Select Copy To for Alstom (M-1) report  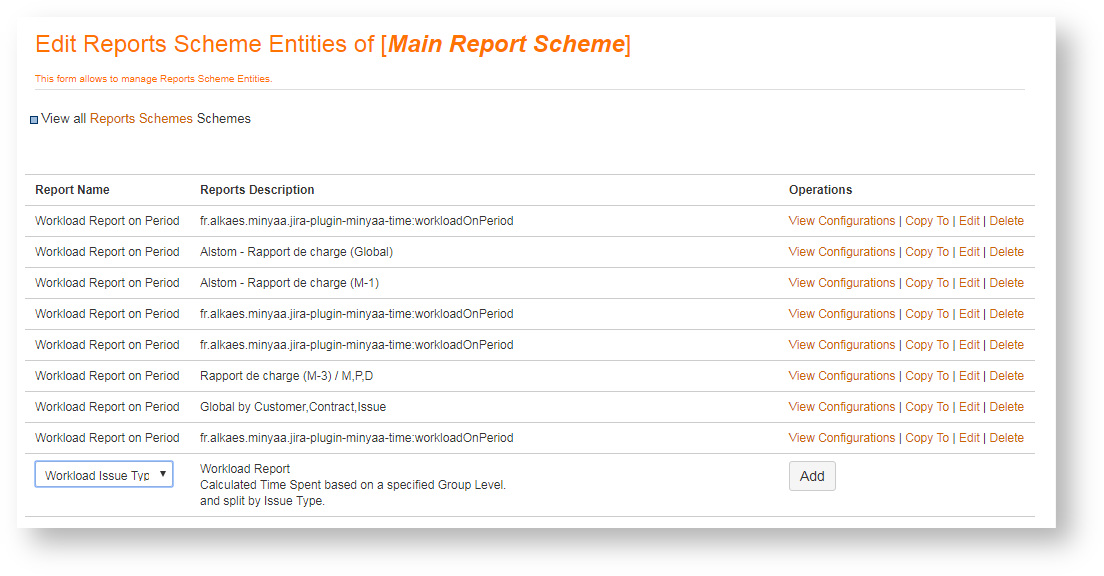(926, 283)
